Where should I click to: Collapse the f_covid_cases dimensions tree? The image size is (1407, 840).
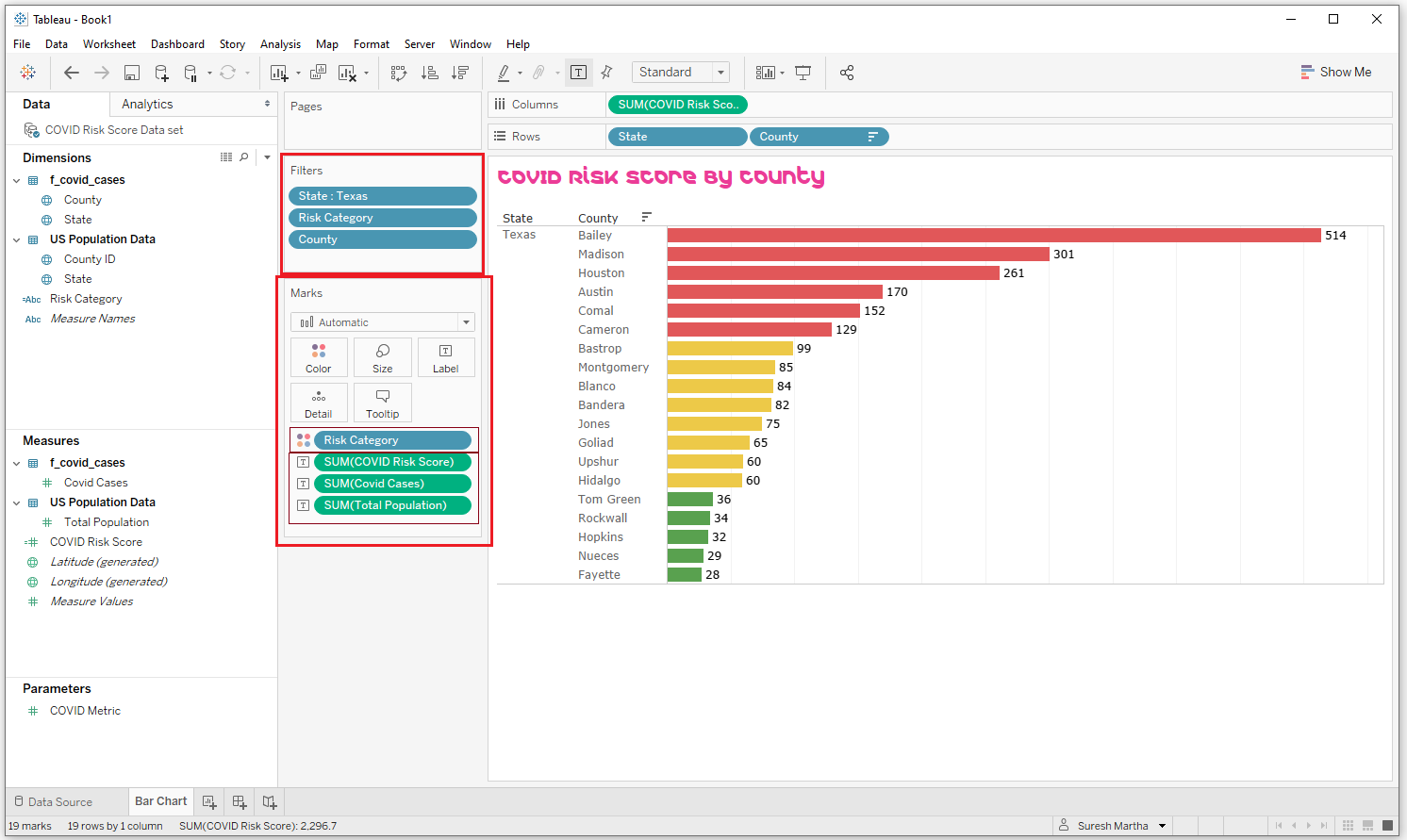click(x=16, y=179)
